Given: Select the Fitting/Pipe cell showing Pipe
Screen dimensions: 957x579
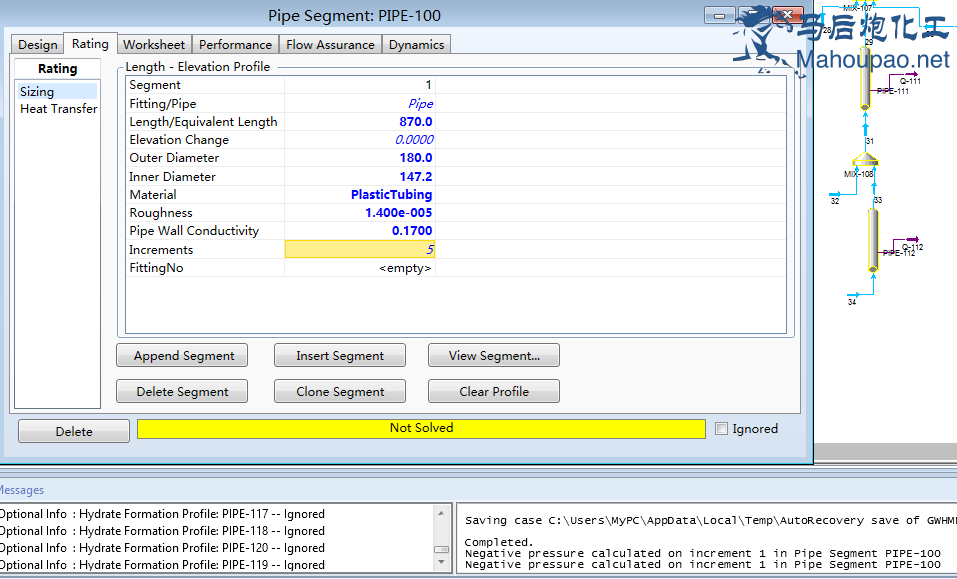Looking at the screenshot, I should (x=360, y=104).
